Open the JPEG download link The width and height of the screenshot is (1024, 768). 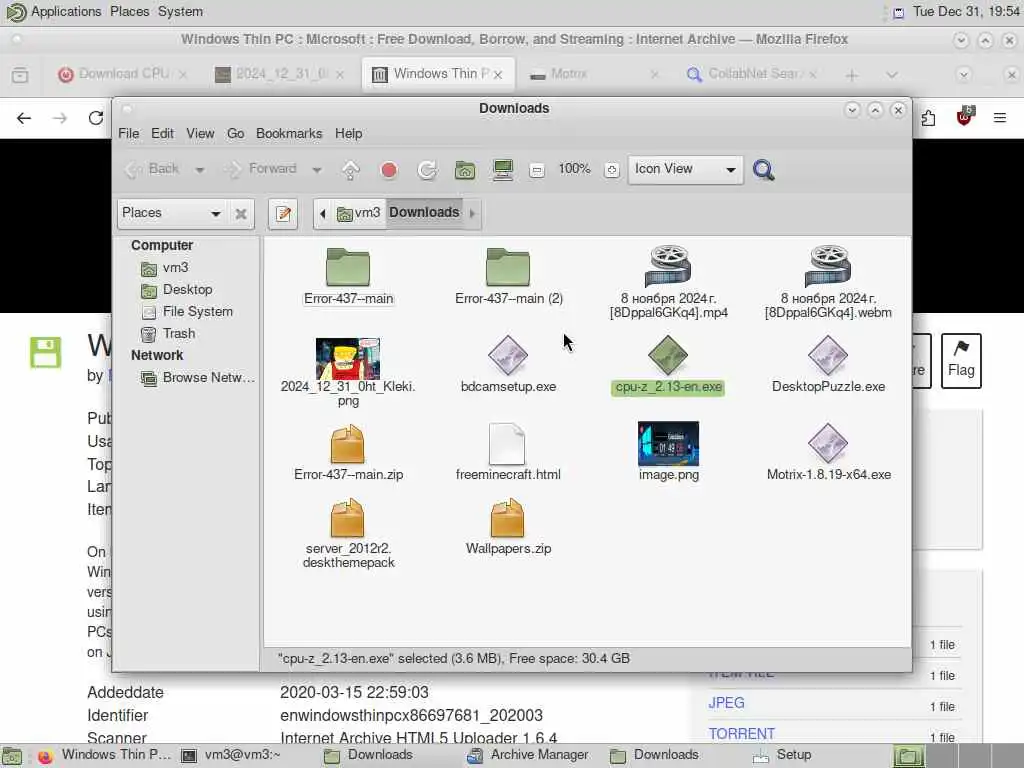tap(726, 703)
